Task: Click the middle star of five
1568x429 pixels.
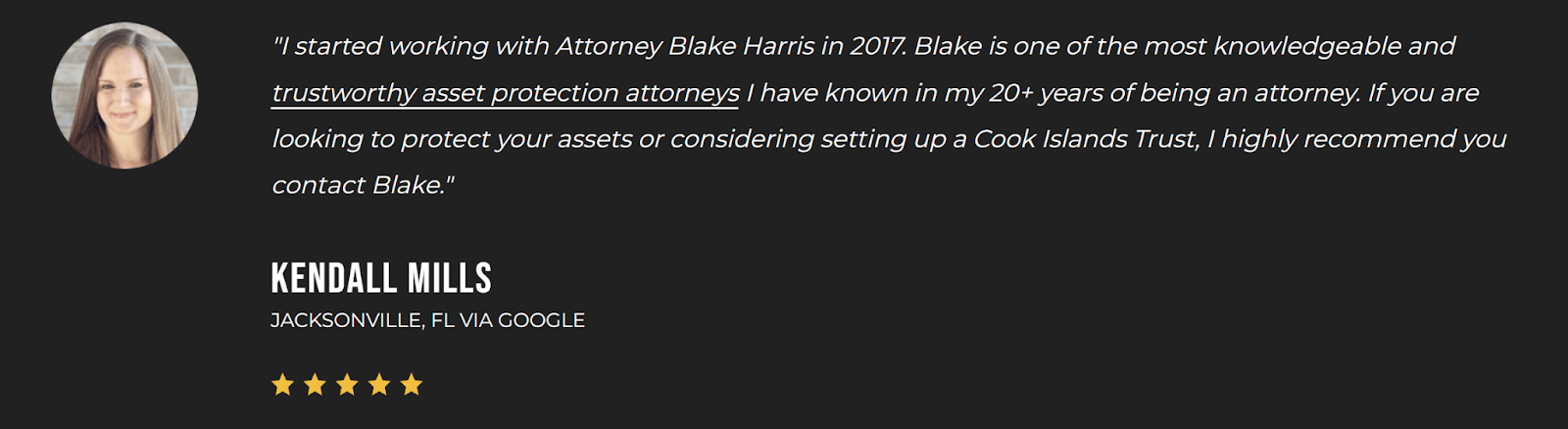Action: [x=347, y=385]
